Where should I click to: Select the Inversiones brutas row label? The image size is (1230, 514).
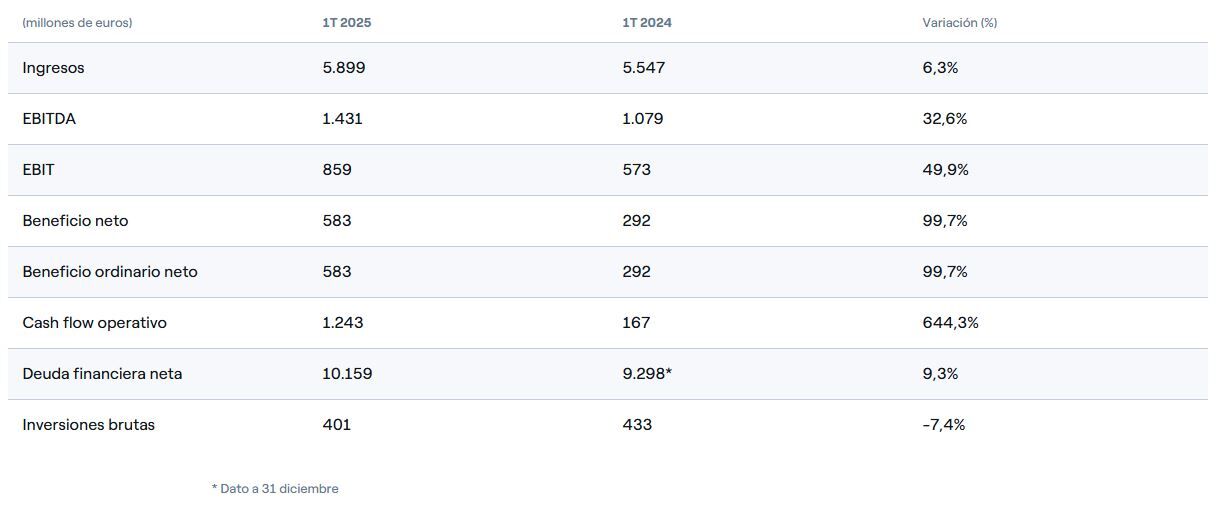(x=88, y=425)
